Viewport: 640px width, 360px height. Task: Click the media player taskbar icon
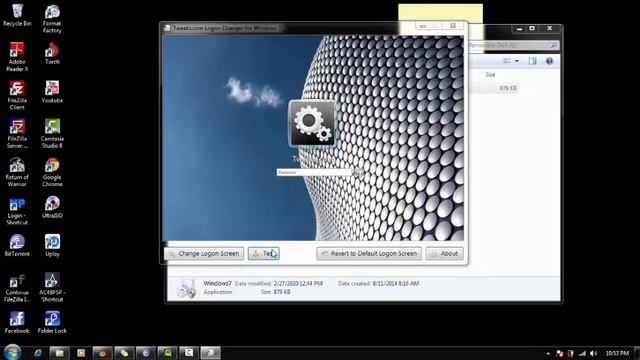81,353
